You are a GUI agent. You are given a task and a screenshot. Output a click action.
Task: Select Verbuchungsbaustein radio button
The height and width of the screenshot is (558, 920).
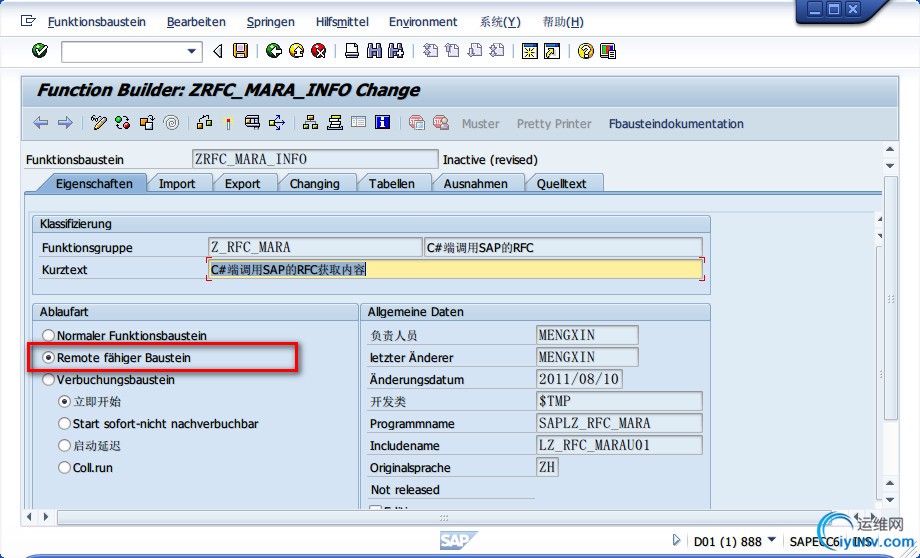(x=48, y=380)
